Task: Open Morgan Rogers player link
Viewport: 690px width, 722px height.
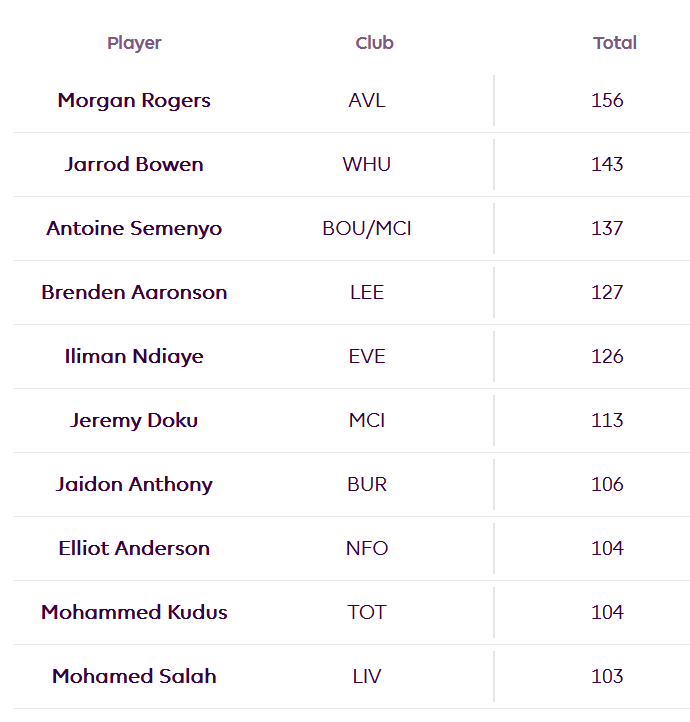Action: coord(134,100)
